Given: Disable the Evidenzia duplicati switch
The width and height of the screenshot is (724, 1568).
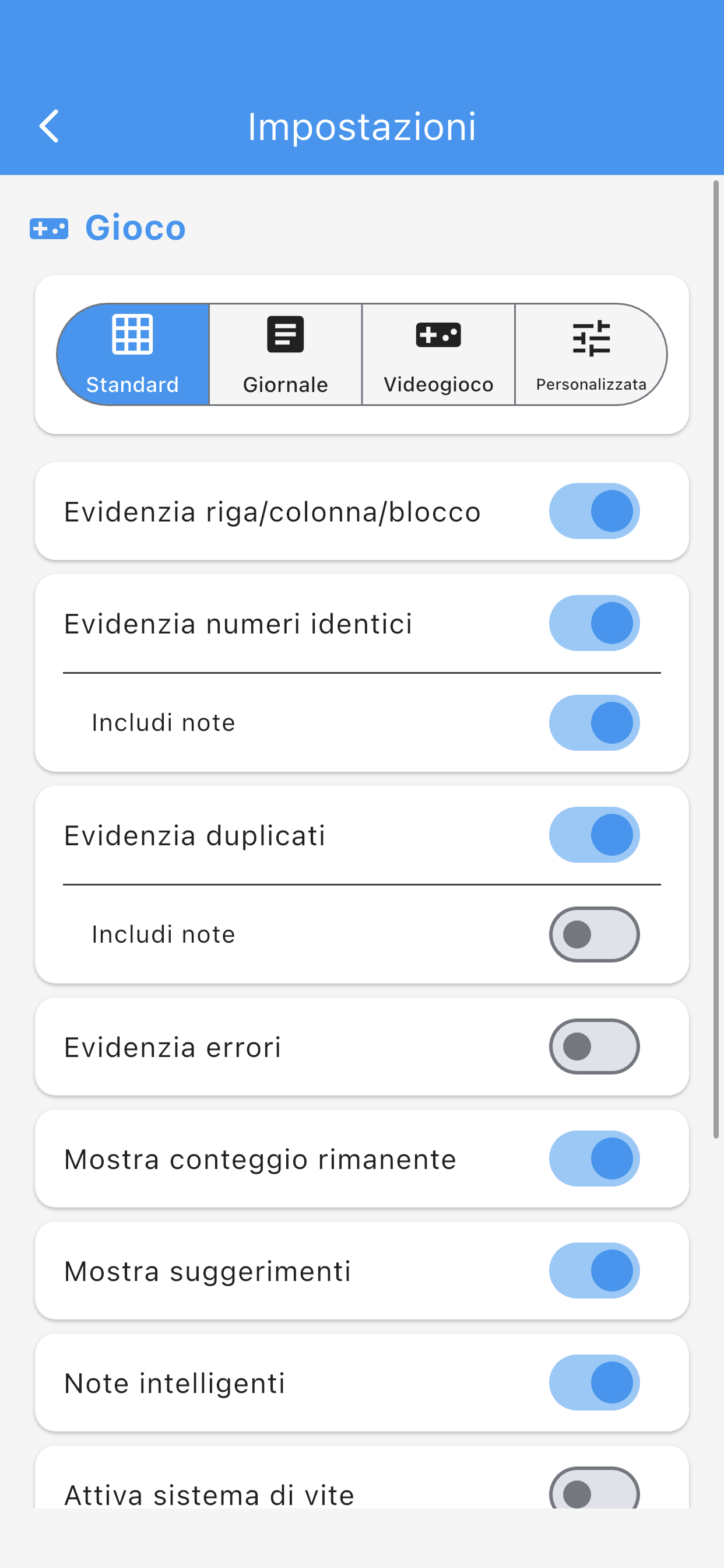Looking at the screenshot, I should [x=595, y=835].
